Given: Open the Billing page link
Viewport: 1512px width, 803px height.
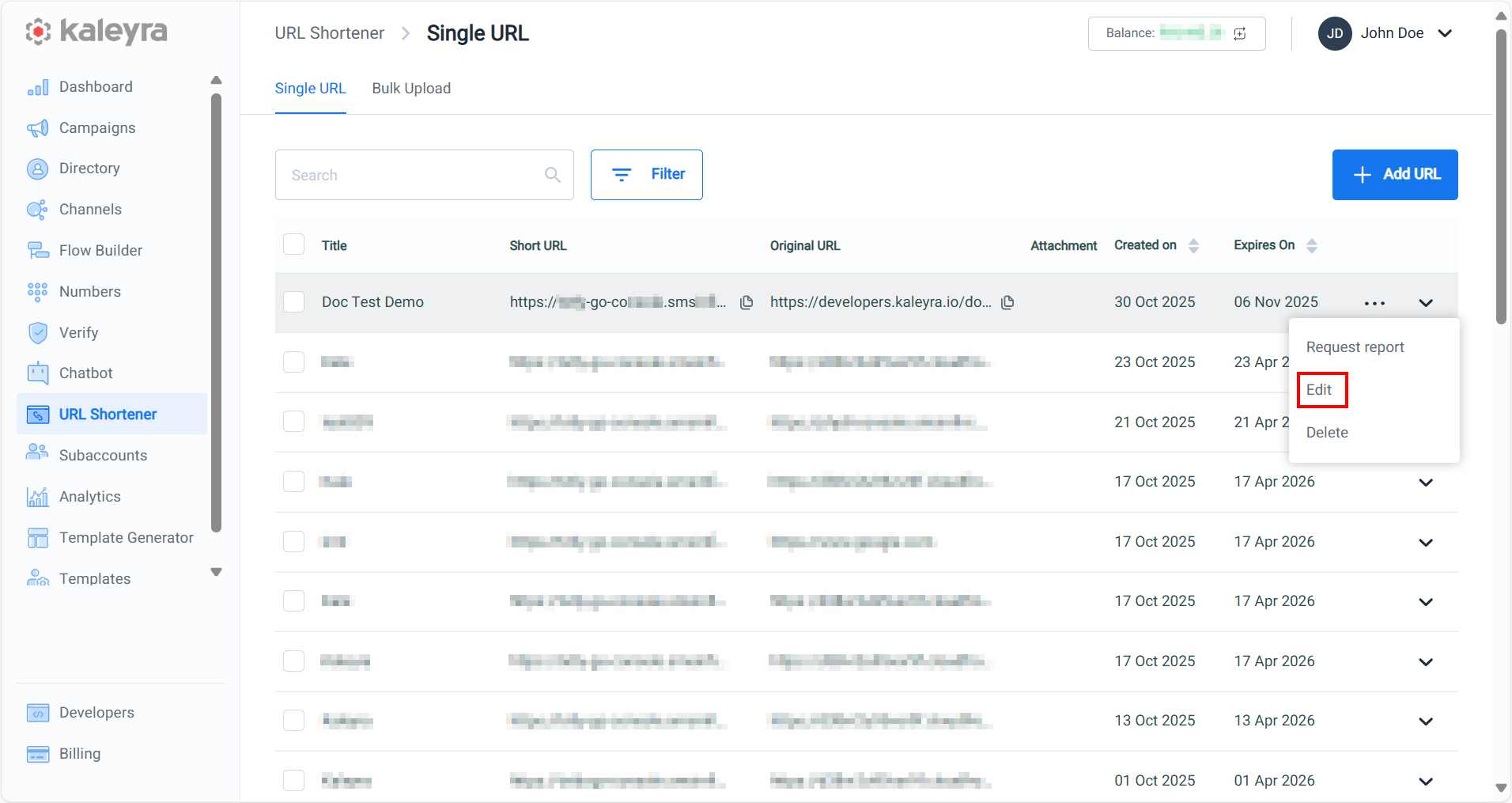Looking at the screenshot, I should pyautogui.click(x=80, y=754).
